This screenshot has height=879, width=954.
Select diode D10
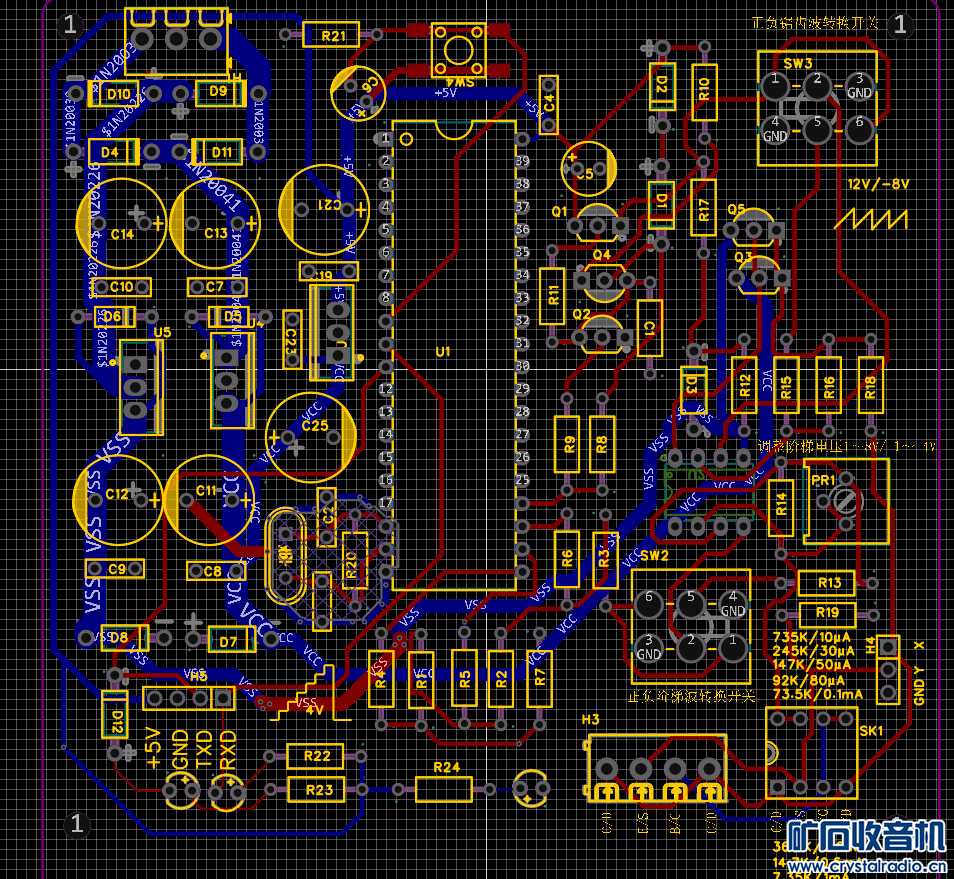(114, 94)
